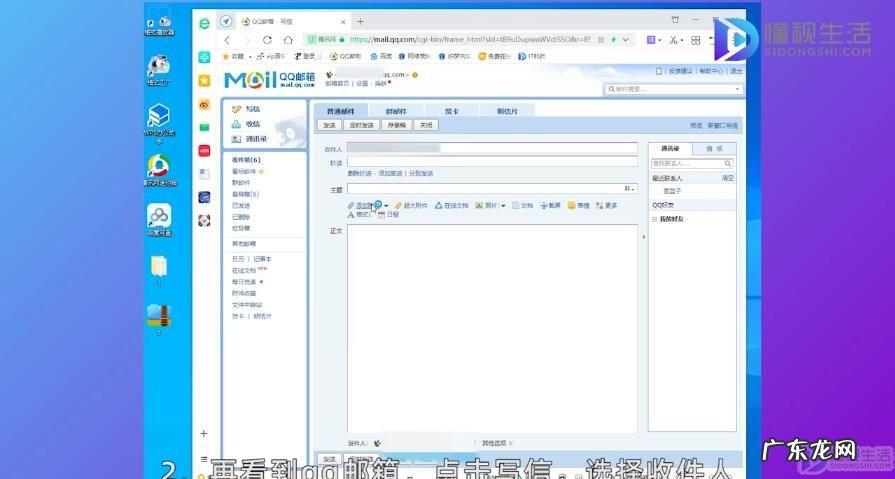The image size is (895, 479).
Task: Expand the 我的好友 contact group
Action: pyautogui.click(x=655, y=219)
